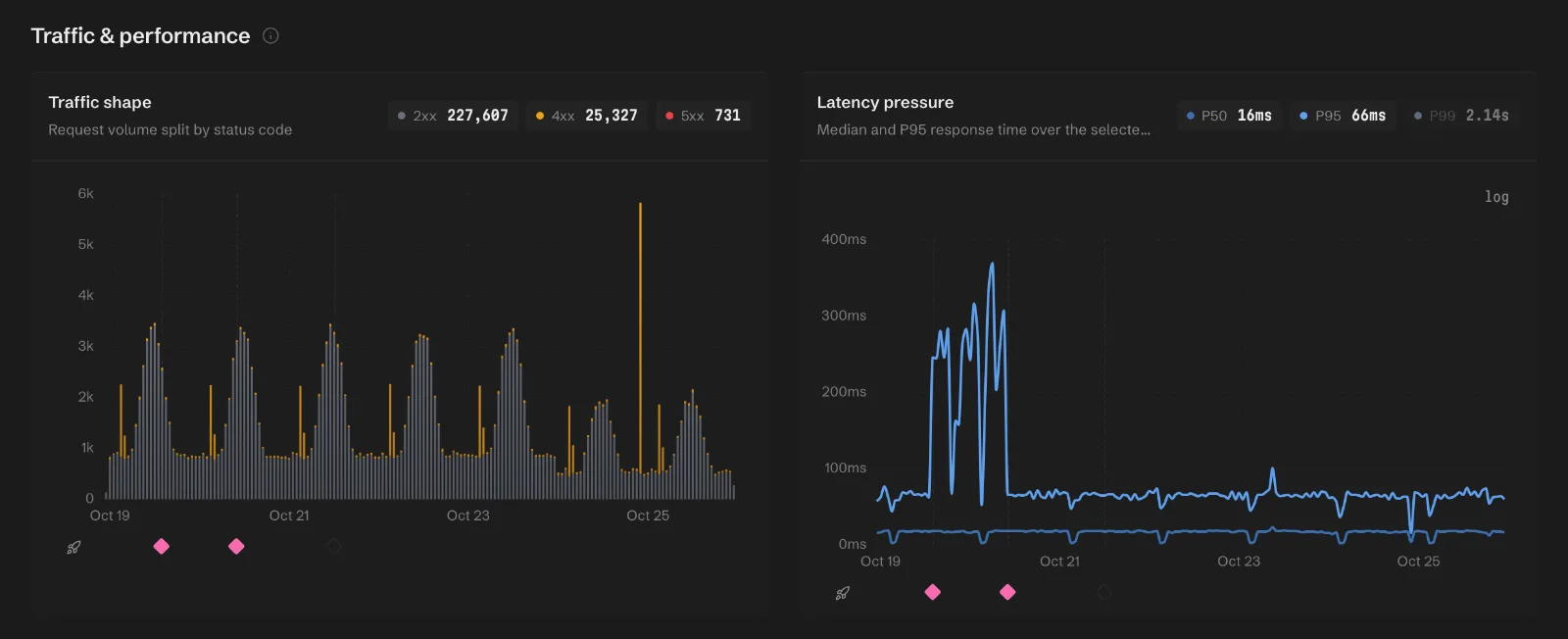
Task: Click the '2.14s' P99 value
Action: coord(1488,116)
